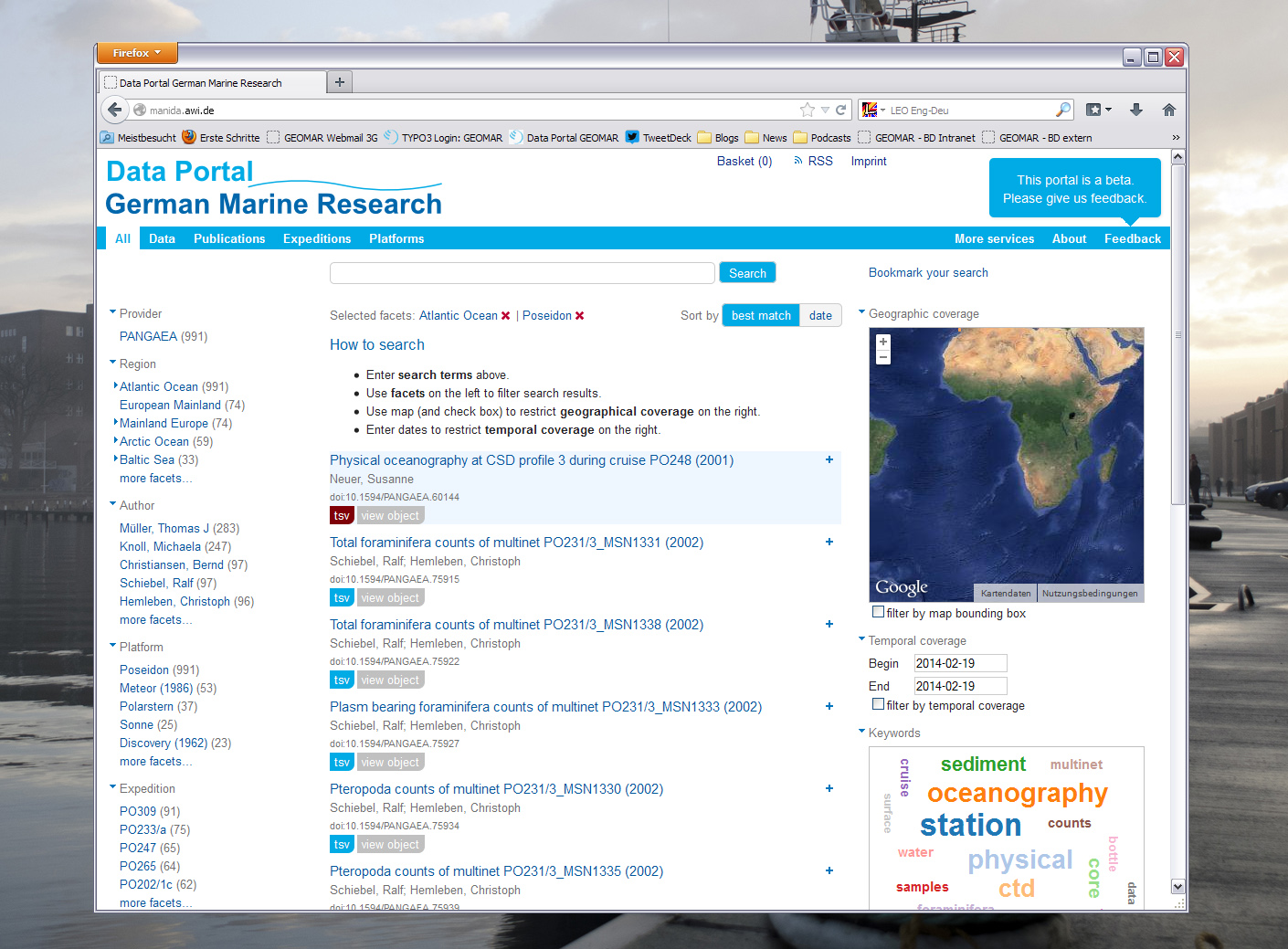Viewport: 1288px width, 949px height.
Task: Open the Firefox application menu
Action: tap(137, 53)
